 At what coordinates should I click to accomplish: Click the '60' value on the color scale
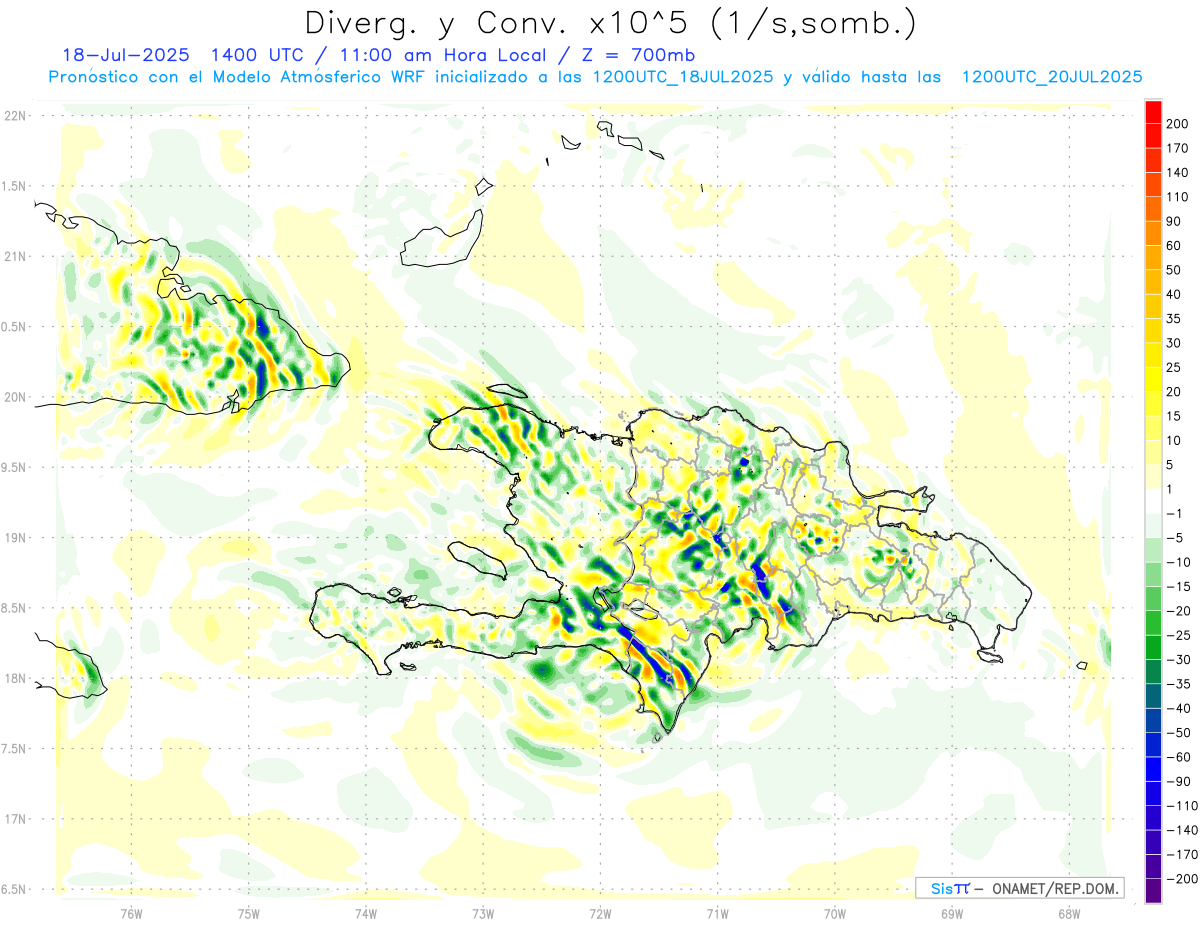(x=1175, y=246)
